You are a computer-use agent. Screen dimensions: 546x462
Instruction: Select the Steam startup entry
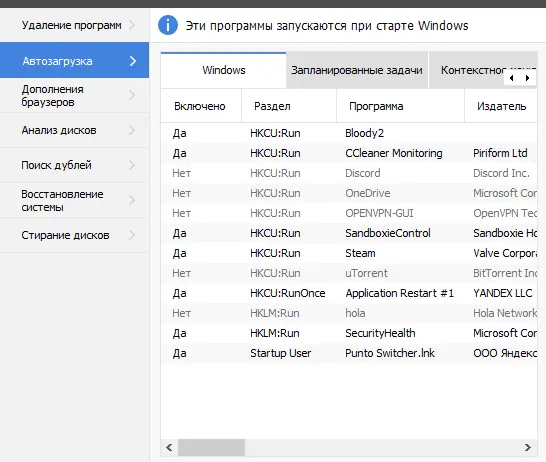coord(349,253)
